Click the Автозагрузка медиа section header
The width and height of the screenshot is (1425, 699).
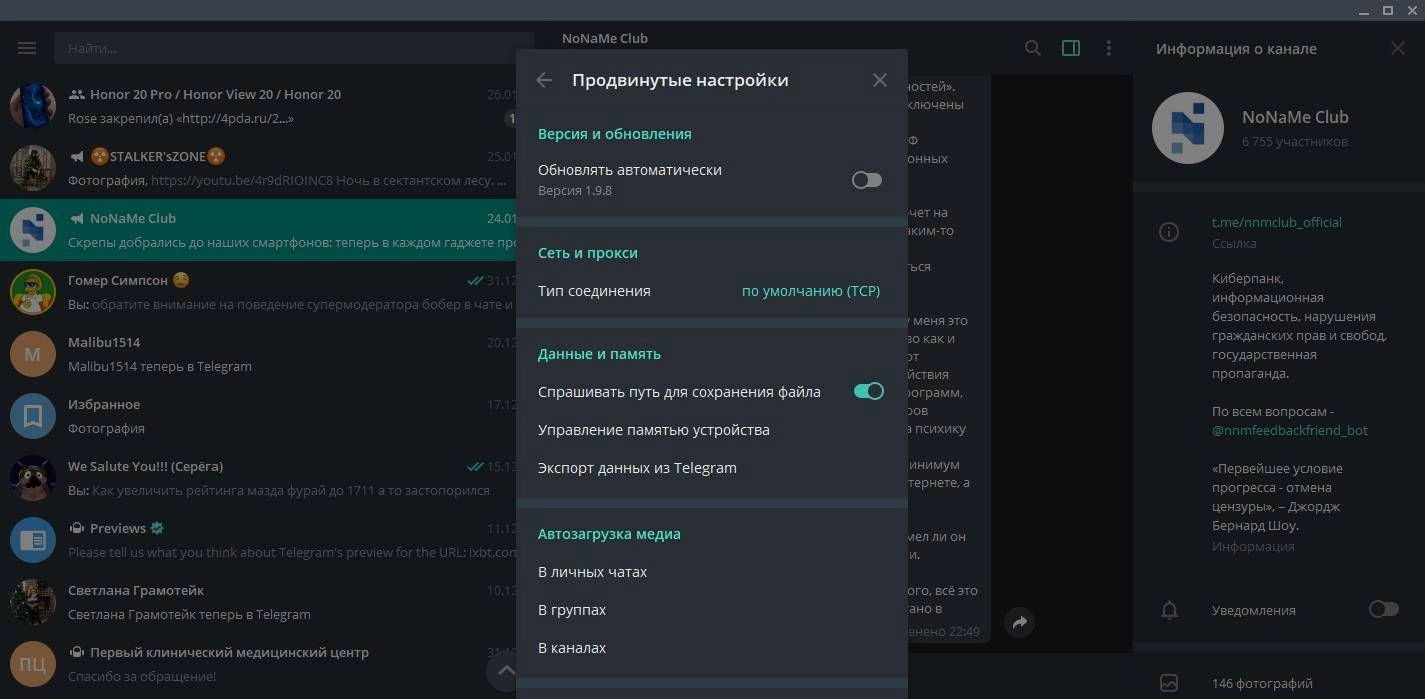[609, 534]
